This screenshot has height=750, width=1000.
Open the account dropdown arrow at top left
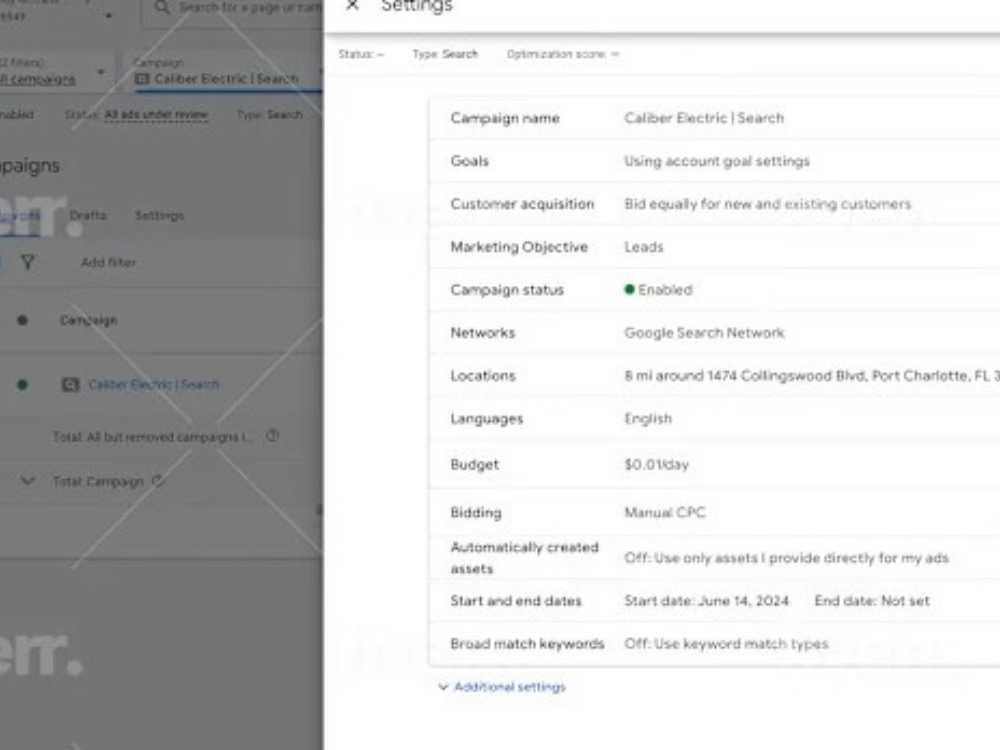point(108,16)
